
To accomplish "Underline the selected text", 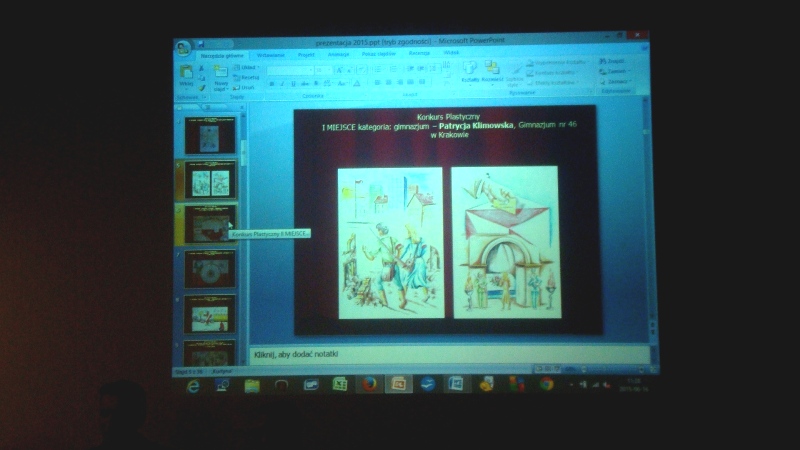I will click(x=293, y=84).
